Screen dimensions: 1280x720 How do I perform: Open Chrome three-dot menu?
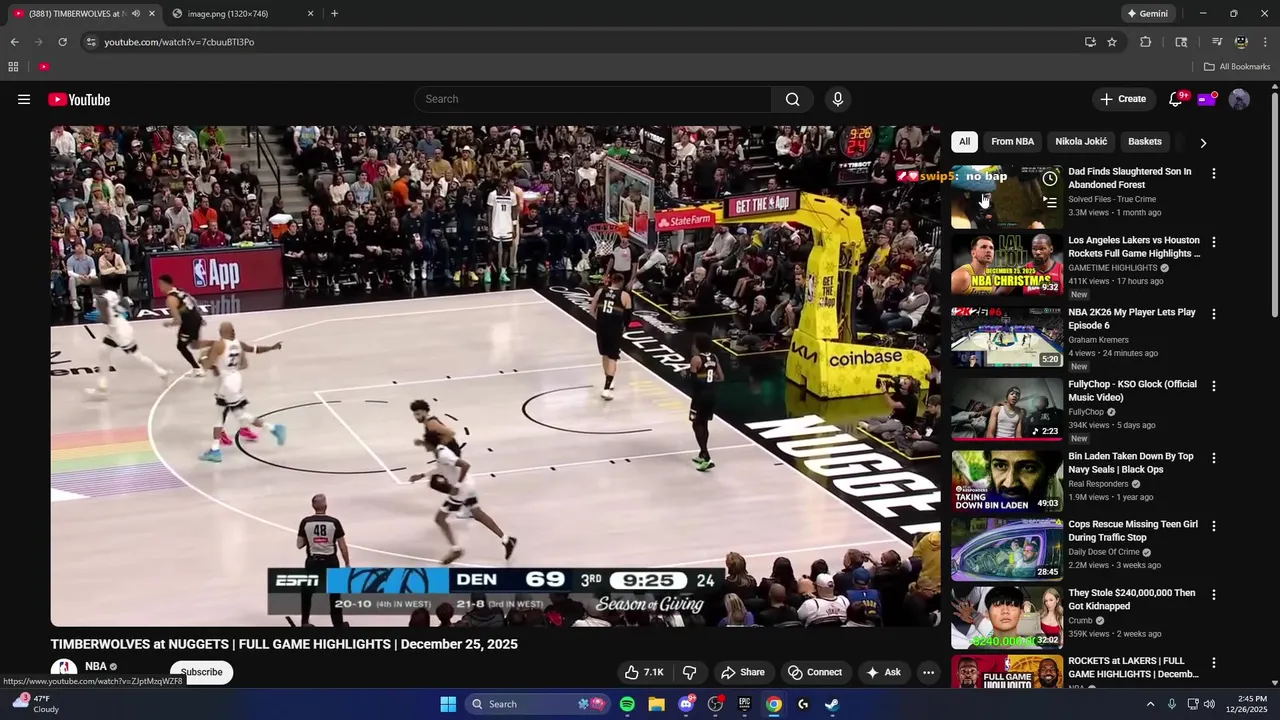coord(1265,42)
